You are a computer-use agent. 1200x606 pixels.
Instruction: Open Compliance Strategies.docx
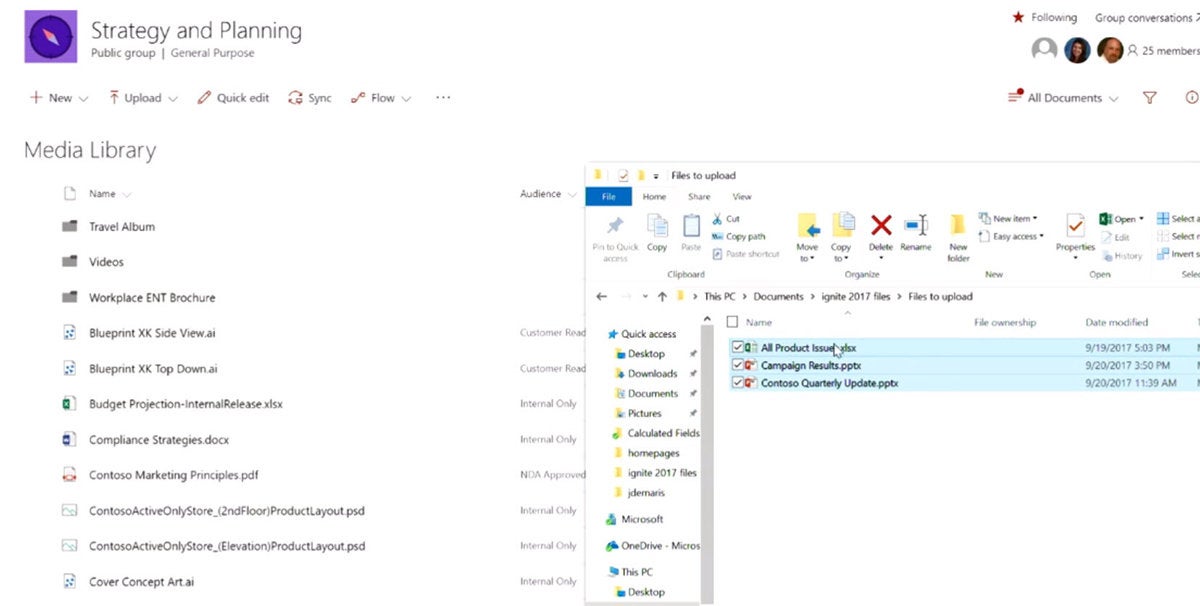point(160,440)
